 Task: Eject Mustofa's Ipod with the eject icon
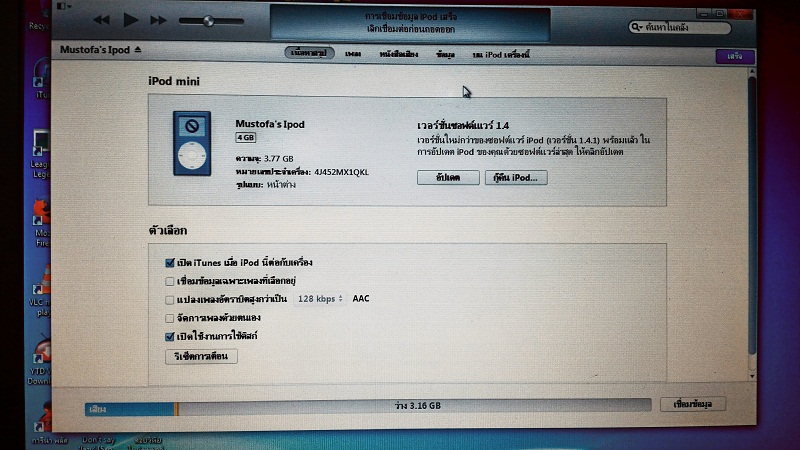138,49
